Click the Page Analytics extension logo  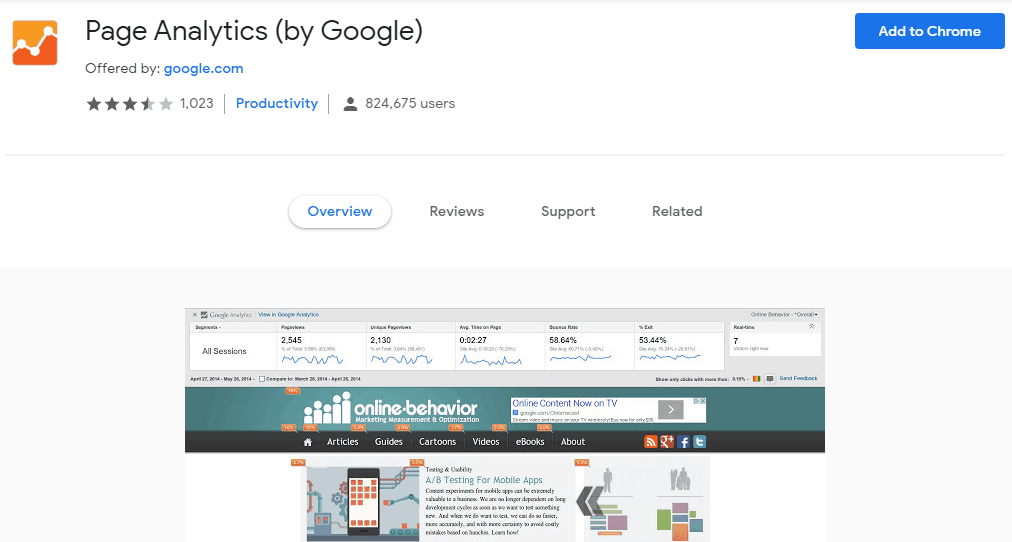point(35,43)
